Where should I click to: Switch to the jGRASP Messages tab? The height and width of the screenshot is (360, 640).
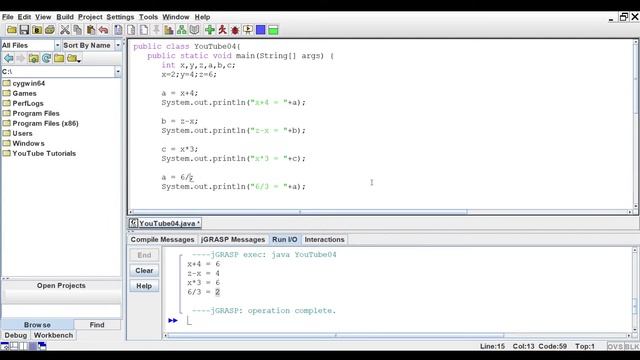pyautogui.click(x=233, y=240)
